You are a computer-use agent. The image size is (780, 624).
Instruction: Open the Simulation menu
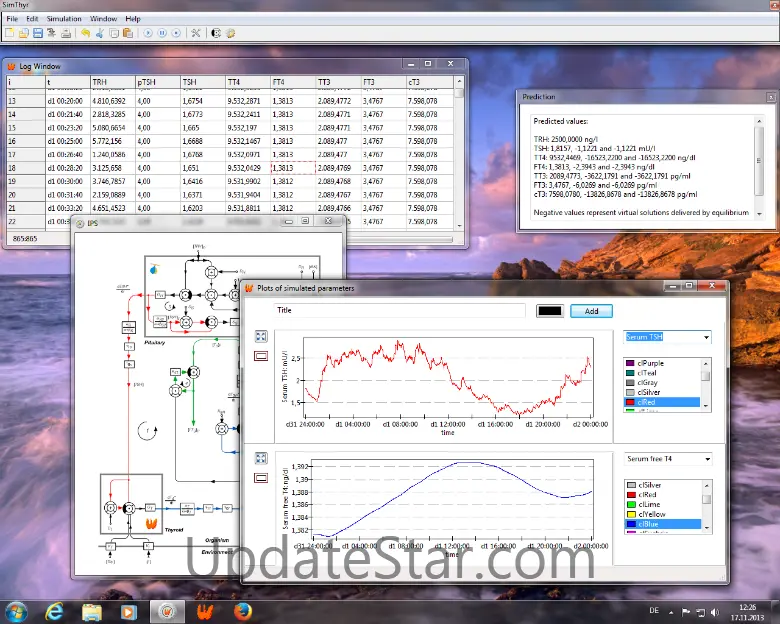click(65, 19)
